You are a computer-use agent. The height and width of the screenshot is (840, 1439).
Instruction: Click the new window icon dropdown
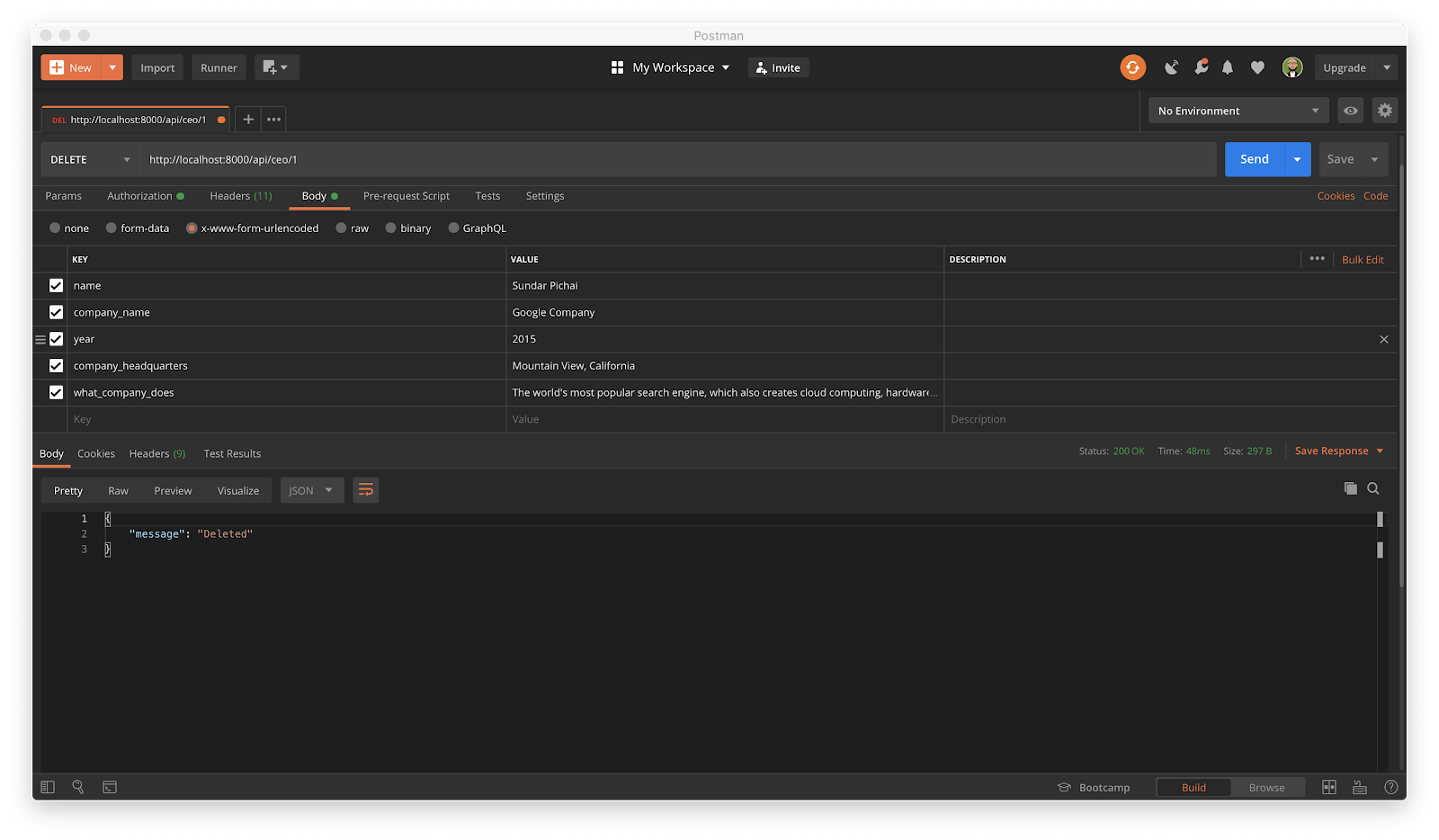(276, 67)
